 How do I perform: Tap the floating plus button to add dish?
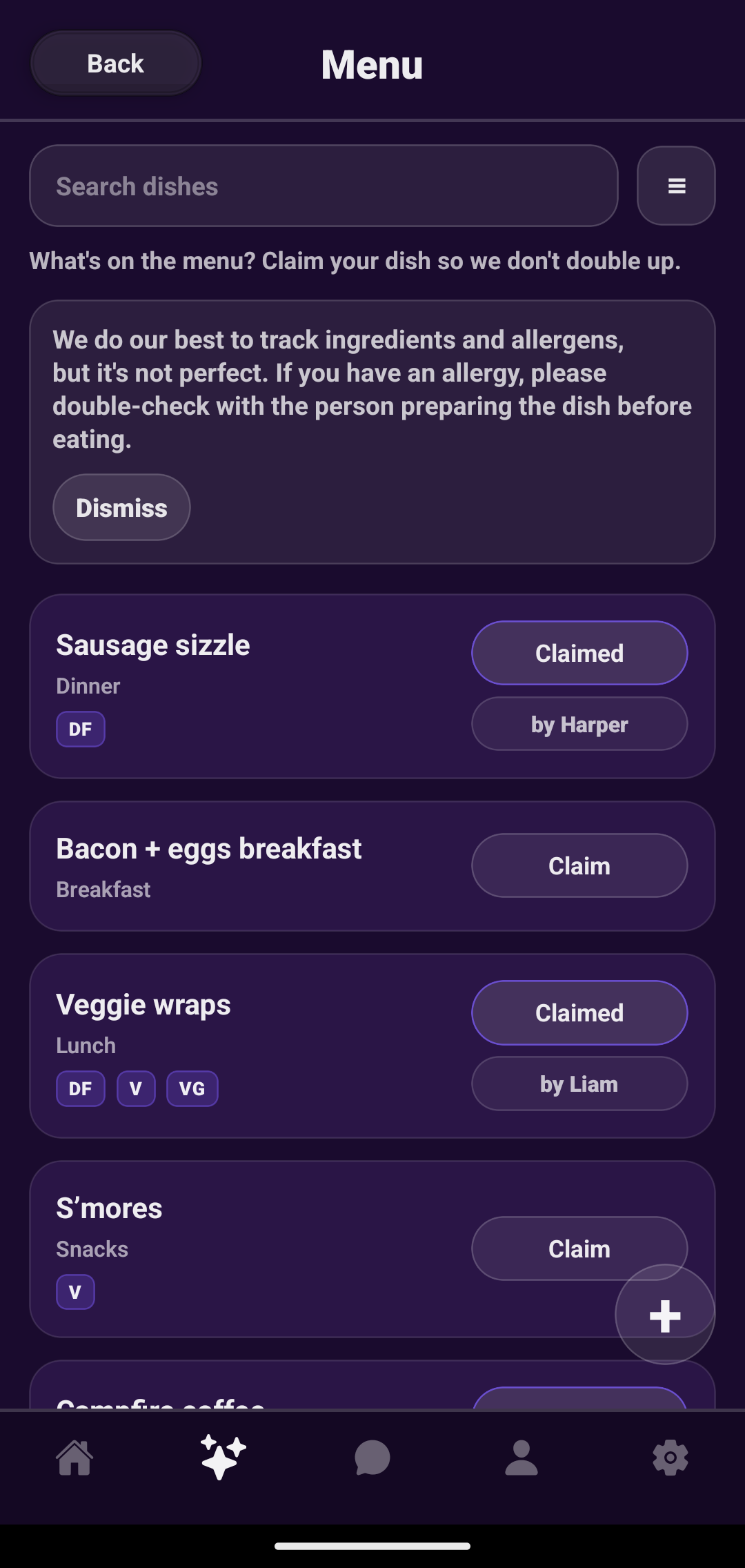[664, 1315]
